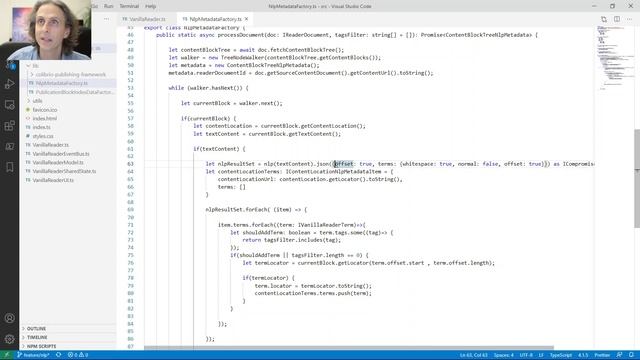Open index.ts in the explorer
Screen dimensions: 640x360
coord(42,127)
